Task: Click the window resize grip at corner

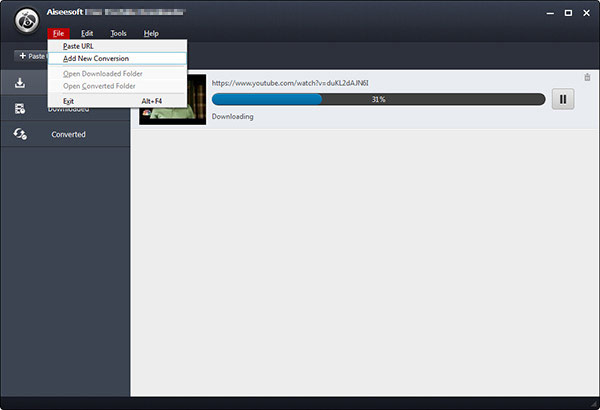Action: [x=594, y=404]
